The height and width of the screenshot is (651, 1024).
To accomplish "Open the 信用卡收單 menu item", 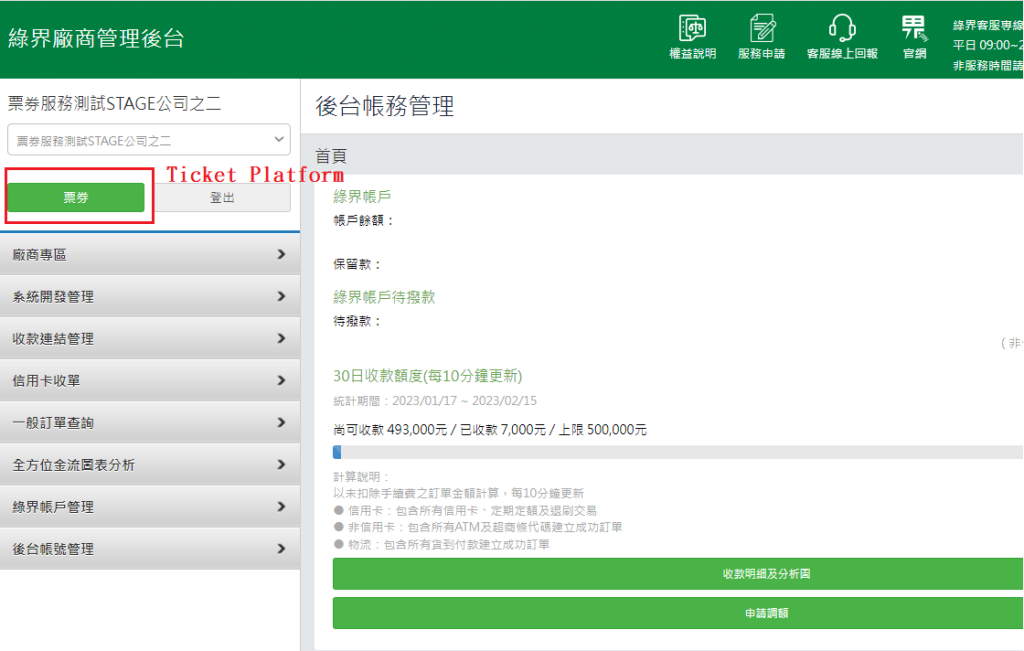I will coord(149,381).
